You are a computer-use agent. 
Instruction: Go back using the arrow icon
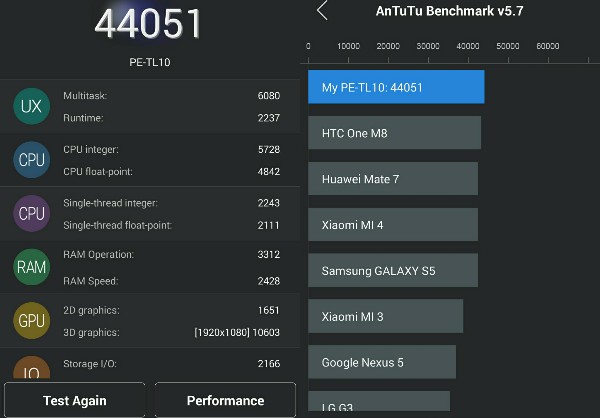point(322,10)
